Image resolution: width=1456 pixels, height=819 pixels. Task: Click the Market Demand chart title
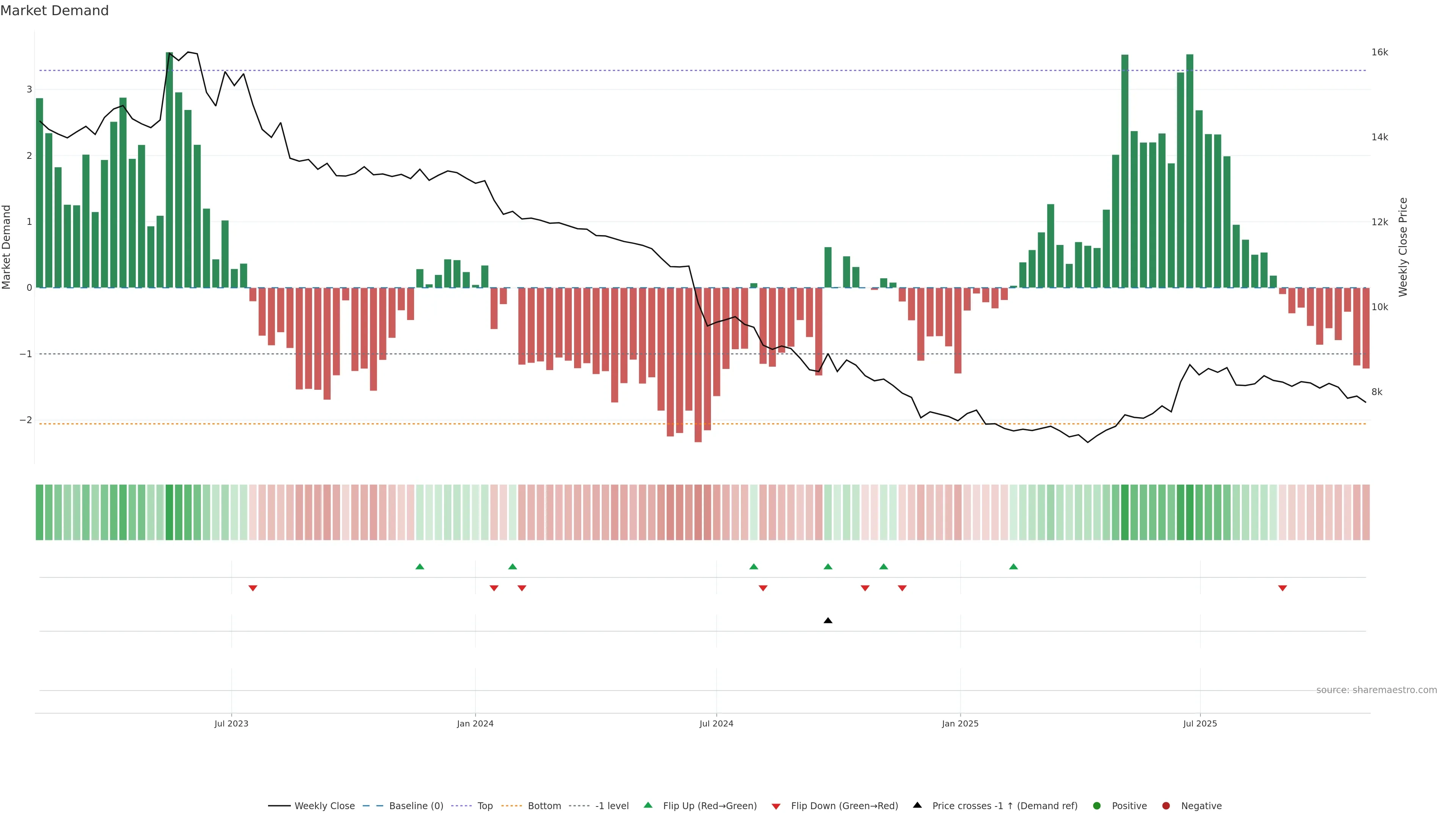[54, 11]
